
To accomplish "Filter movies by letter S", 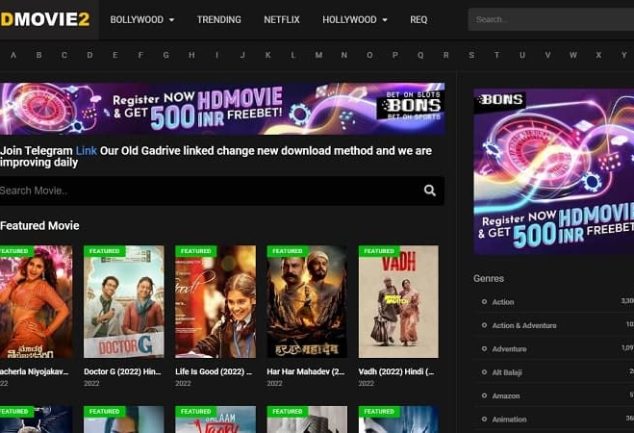I will (x=471, y=55).
